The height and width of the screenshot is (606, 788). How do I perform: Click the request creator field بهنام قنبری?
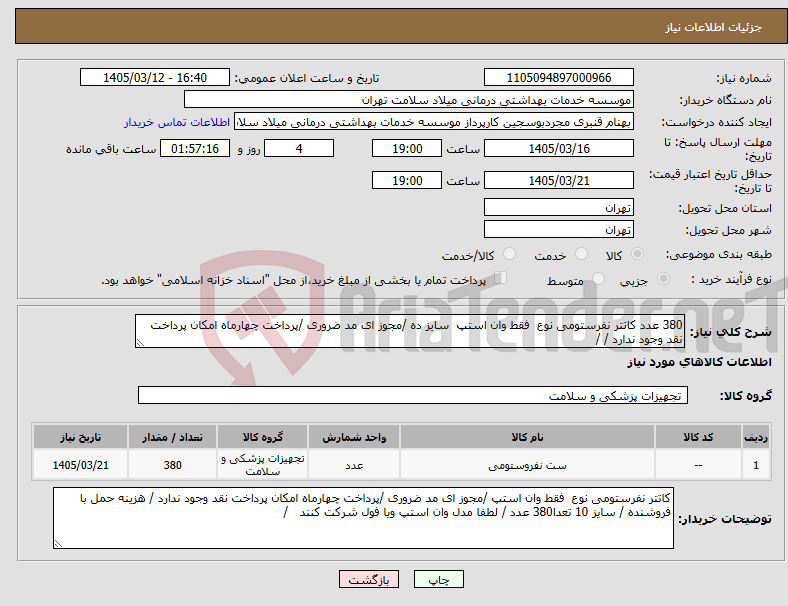point(434,122)
